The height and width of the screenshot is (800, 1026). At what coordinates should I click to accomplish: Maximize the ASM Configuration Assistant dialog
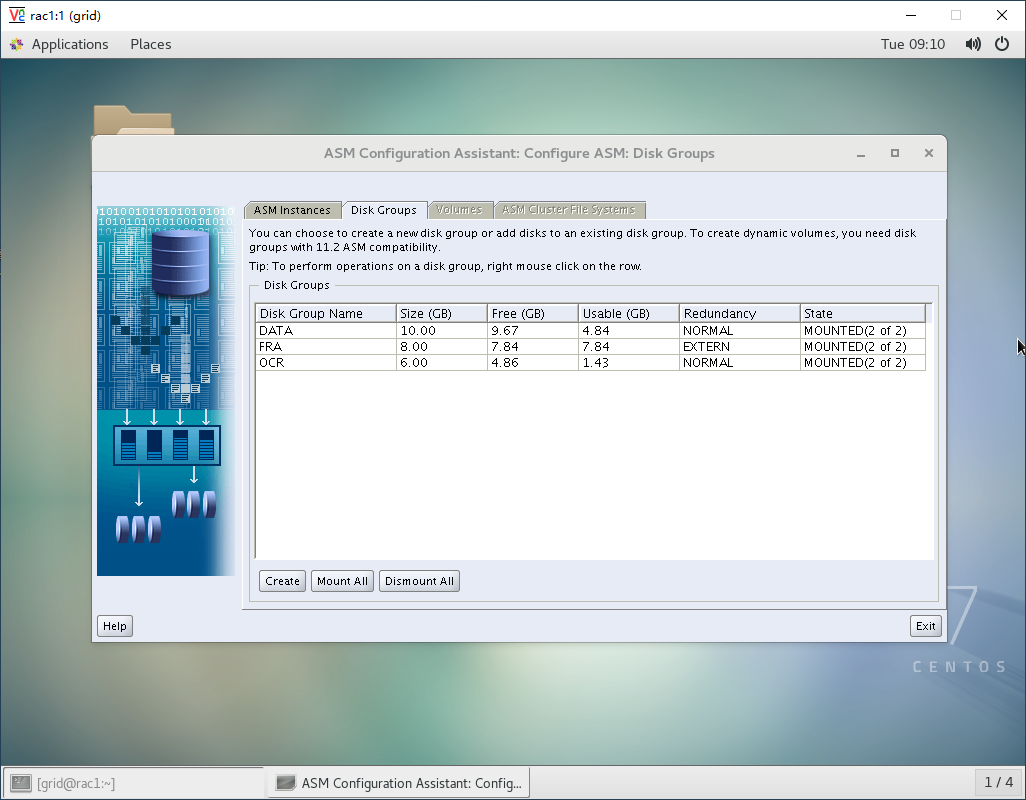tap(894, 153)
